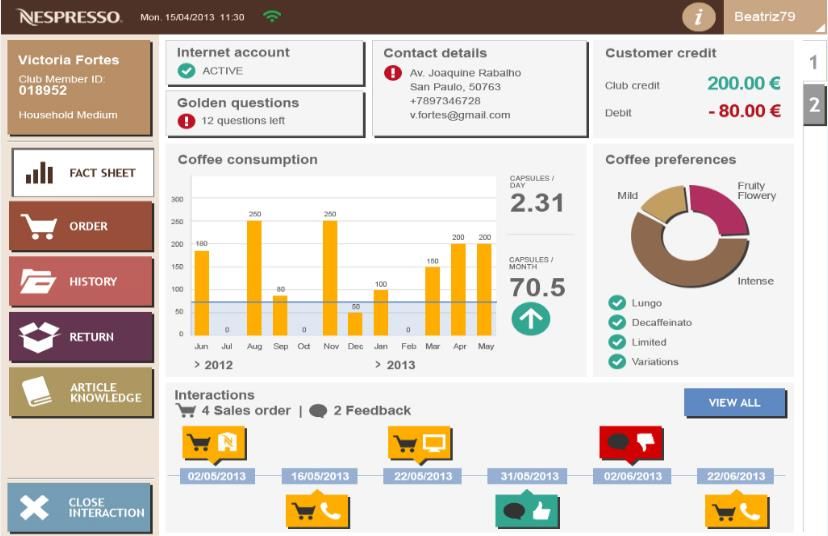This screenshot has height=536, width=828.
Task: Select the 16/05/2013 timeline date
Action: [320, 476]
